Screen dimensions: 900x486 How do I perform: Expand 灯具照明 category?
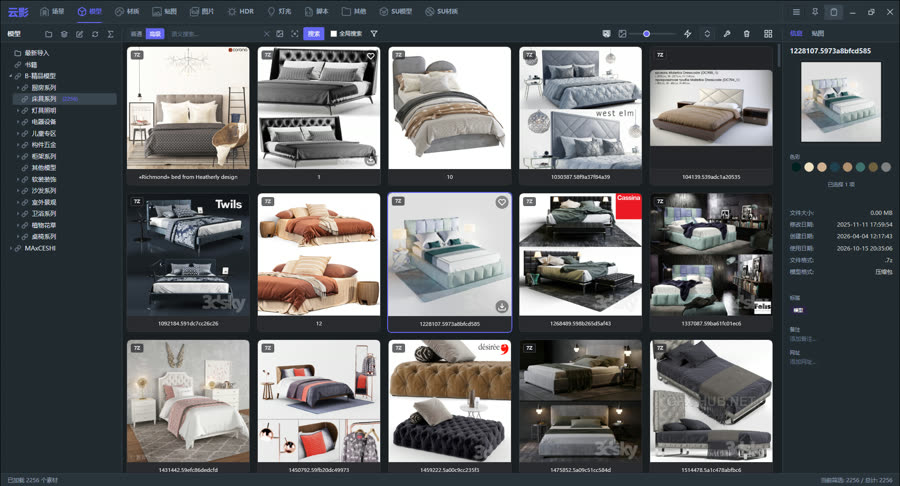(x=18, y=110)
